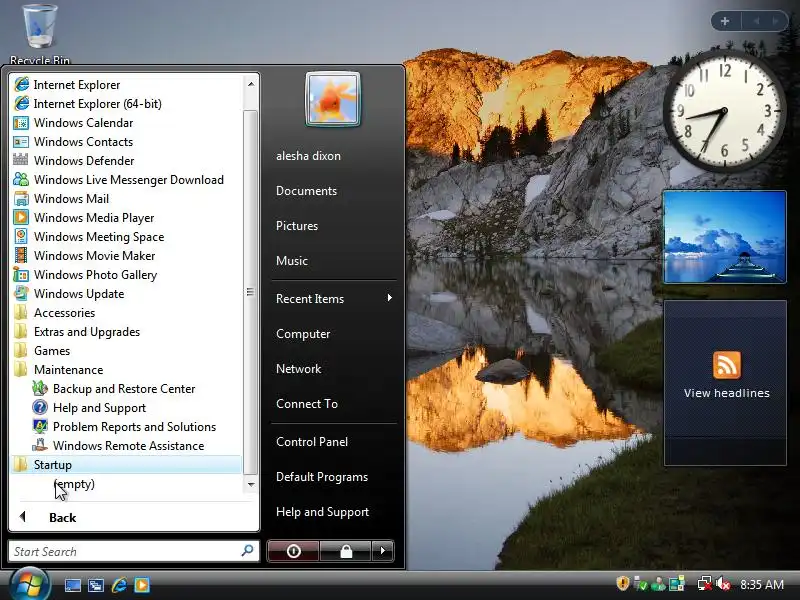The image size is (800, 600).
Task: Open the Recycle Bin desktop icon
Action: point(40,34)
